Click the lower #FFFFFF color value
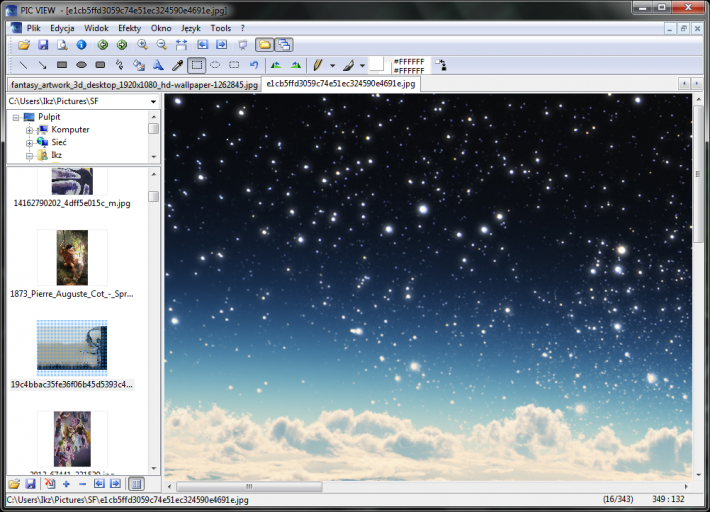Screen dimensions: 710x512 click(x=409, y=71)
